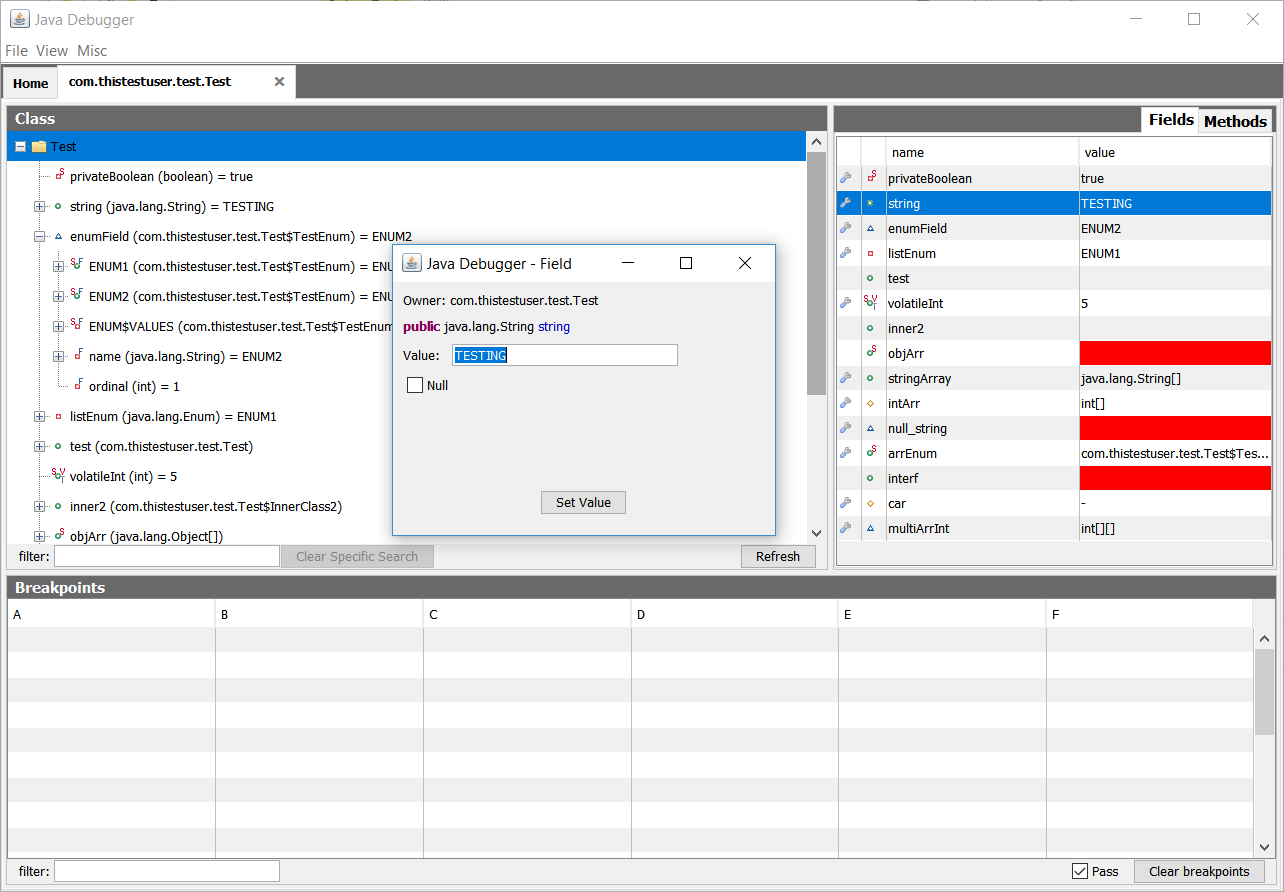Expand the inner2 tree node
Image resolution: width=1284 pixels, height=892 pixels.
[40, 507]
